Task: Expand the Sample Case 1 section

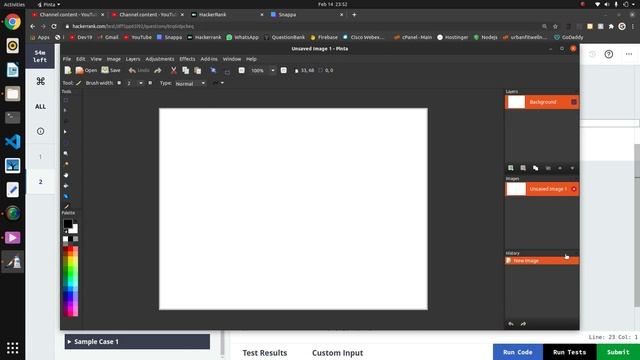Action: (x=137, y=342)
